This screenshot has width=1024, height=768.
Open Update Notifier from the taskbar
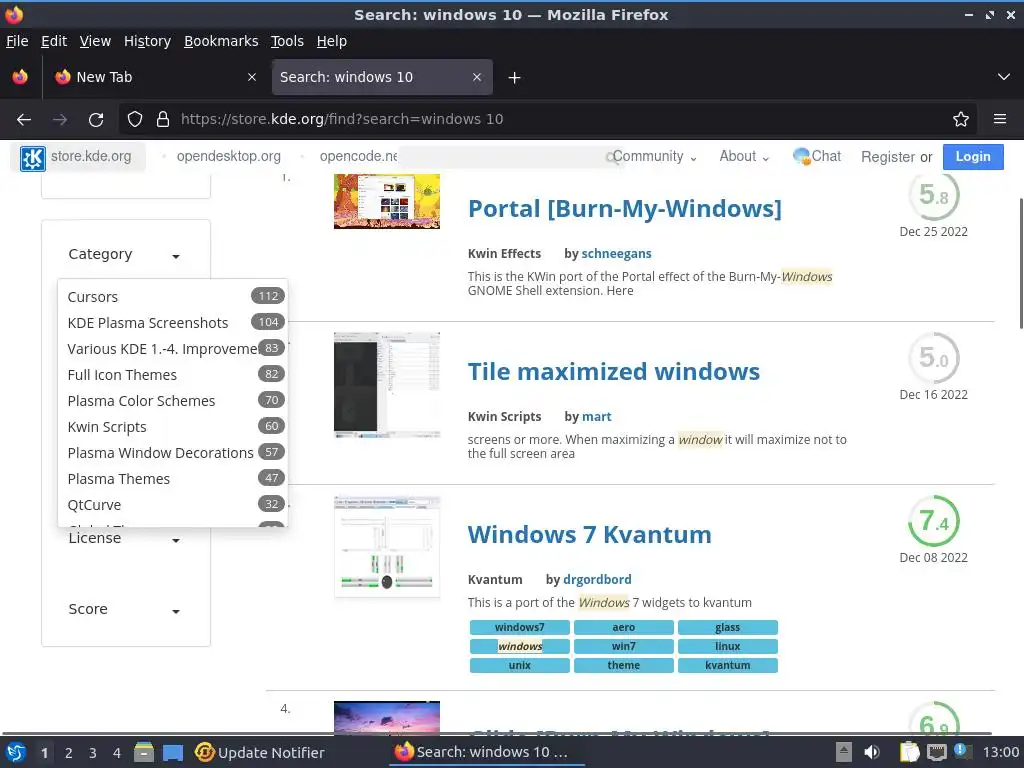[x=260, y=752]
